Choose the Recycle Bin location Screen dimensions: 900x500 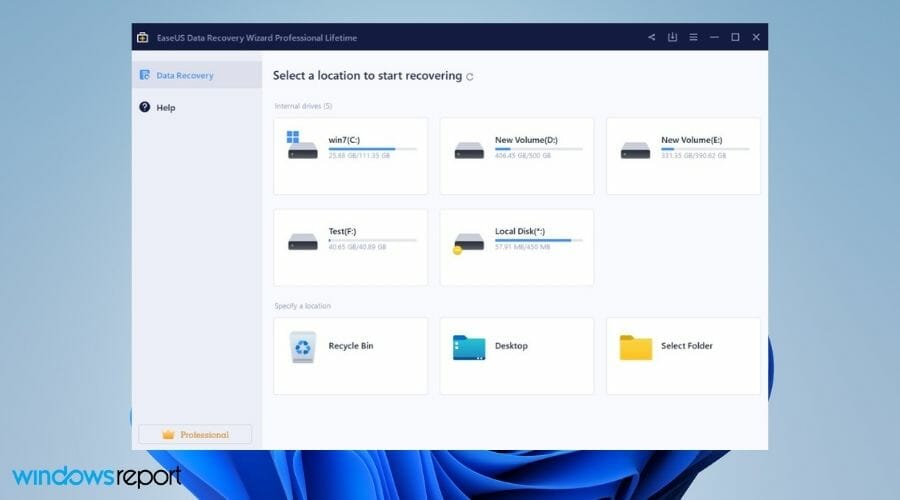pos(351,356)
